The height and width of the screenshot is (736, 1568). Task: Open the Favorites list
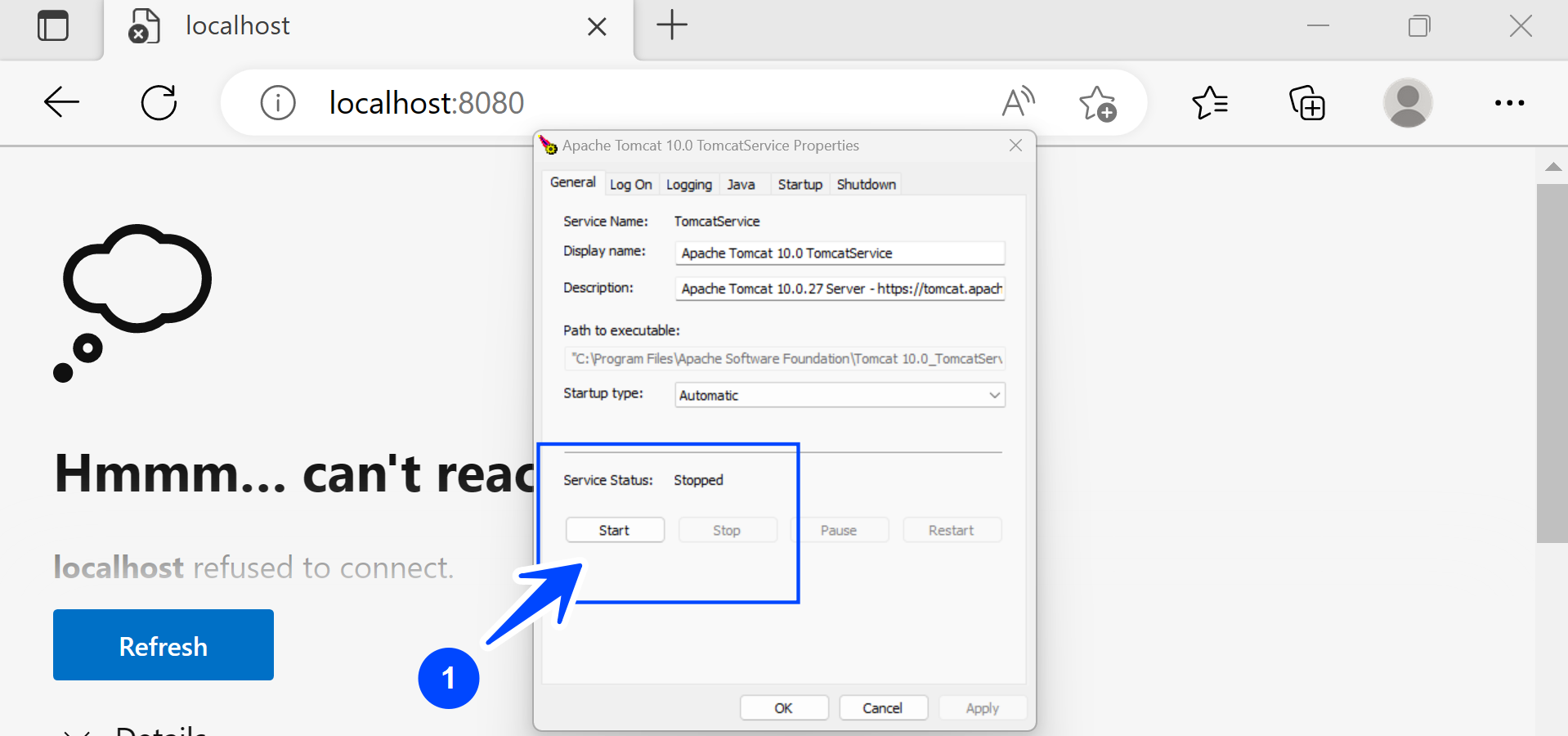[x=1210, y=103]
